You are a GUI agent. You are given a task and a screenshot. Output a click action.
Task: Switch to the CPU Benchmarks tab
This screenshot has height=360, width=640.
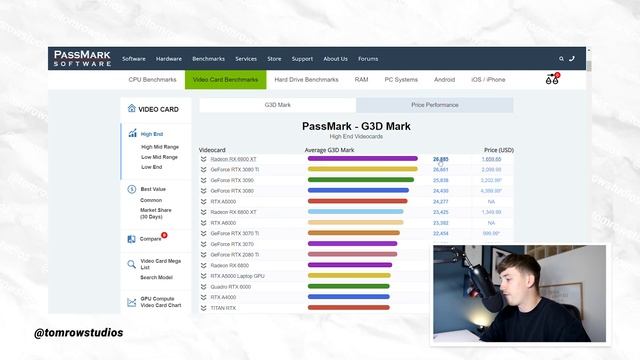tap(152, 80)
